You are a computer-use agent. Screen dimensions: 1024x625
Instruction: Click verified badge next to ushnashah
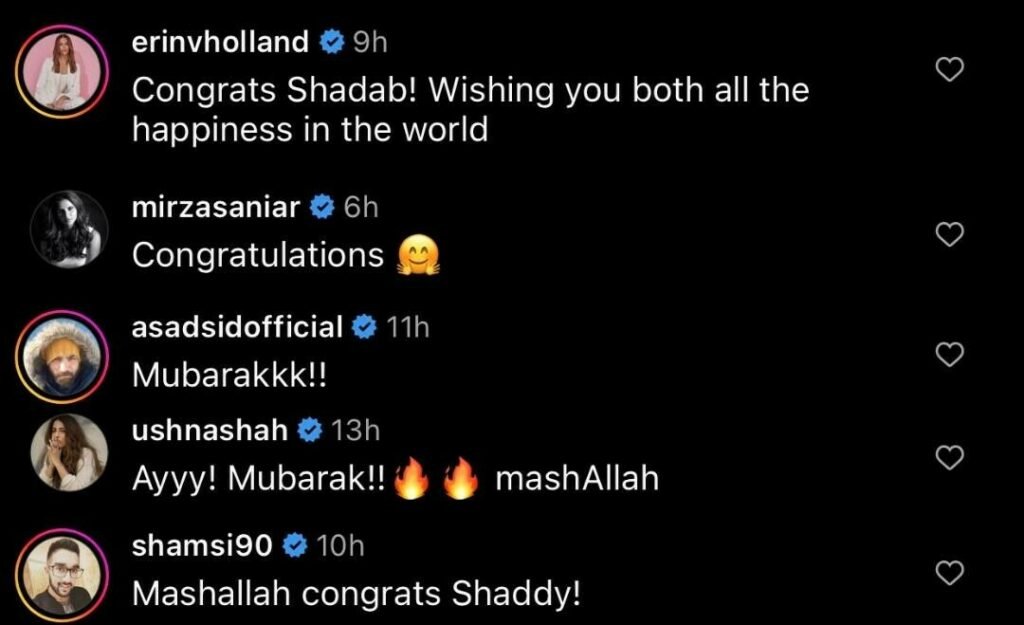click(x=309, y=430)
